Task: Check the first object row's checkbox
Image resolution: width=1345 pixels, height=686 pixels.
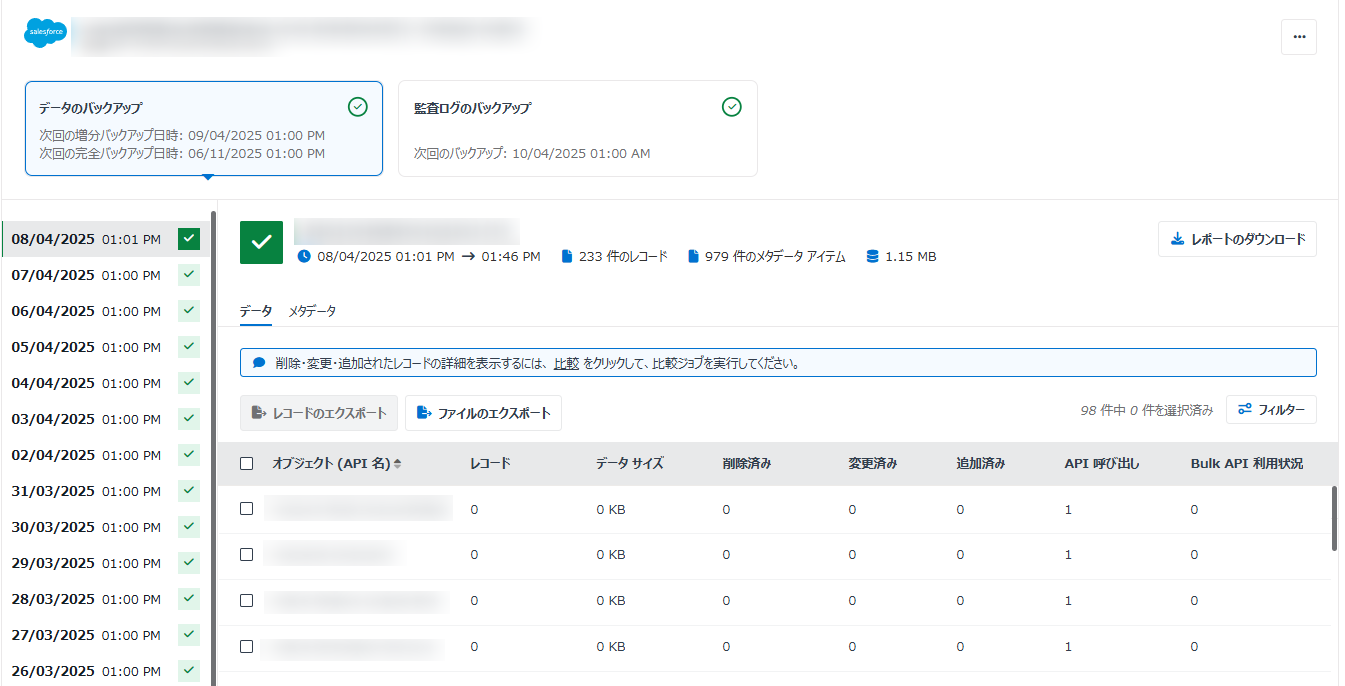Action: click(246, 509)
